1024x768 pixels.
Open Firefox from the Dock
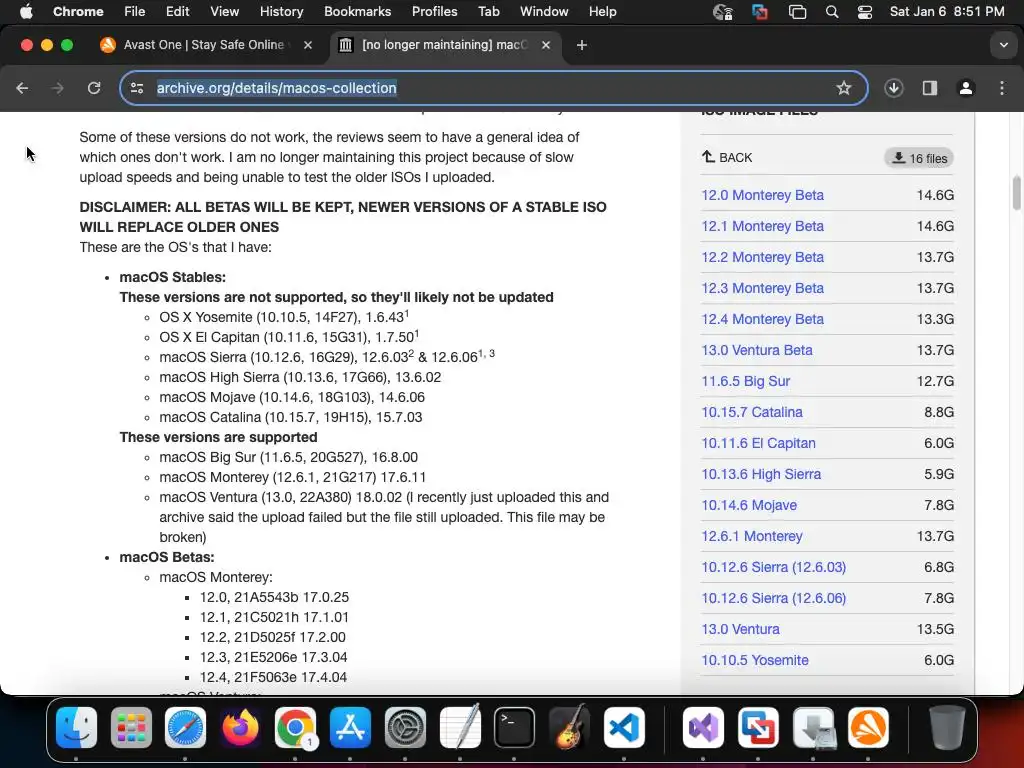[x=240, y=728]
